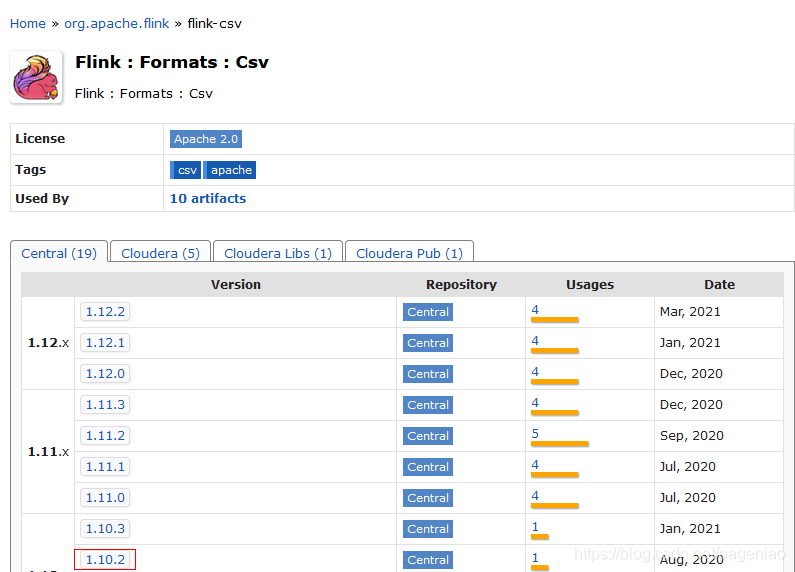Open version 1.12.0
Screen dimensions: 795x572
coord(105,373)
